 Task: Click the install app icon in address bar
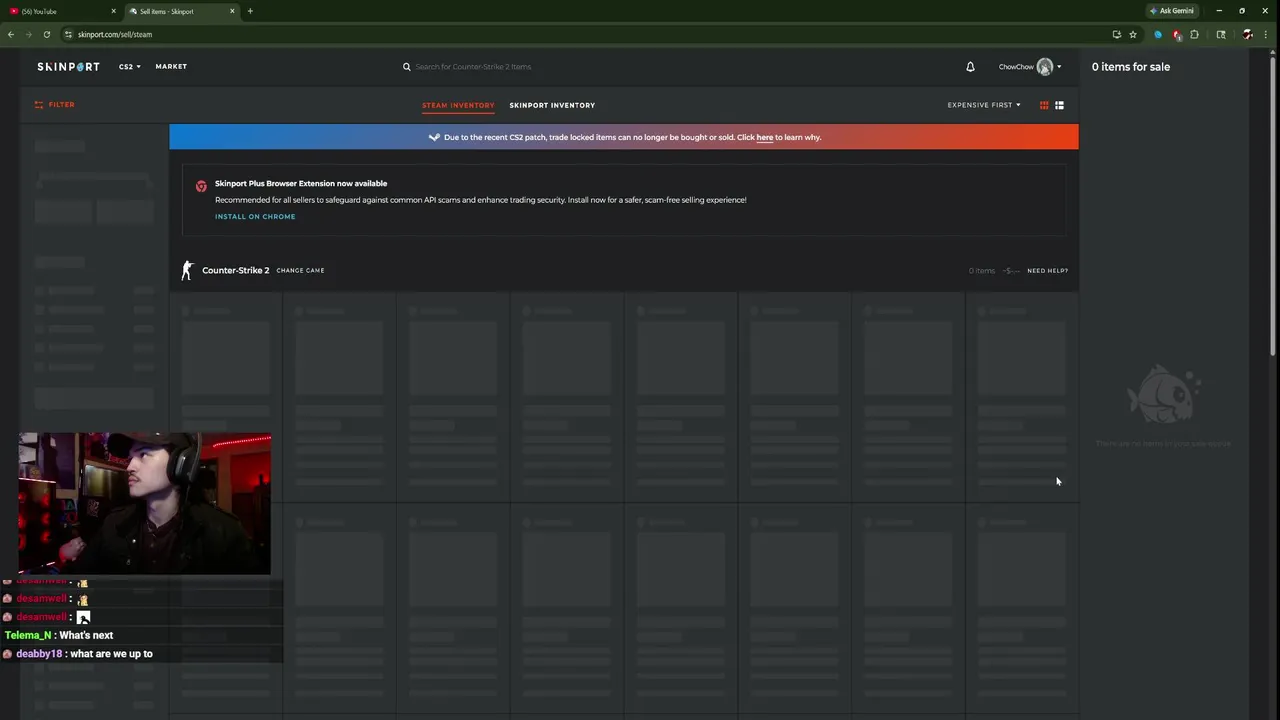[1116, 34]
